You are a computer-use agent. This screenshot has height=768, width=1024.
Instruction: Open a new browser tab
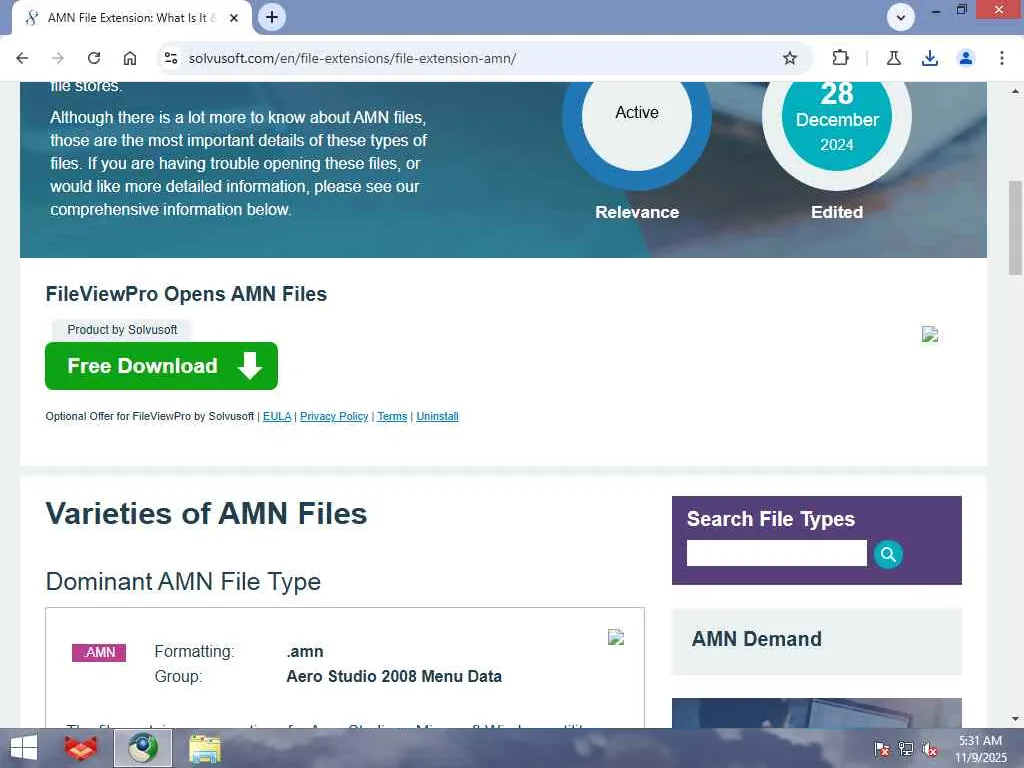[x=272, y=17]
